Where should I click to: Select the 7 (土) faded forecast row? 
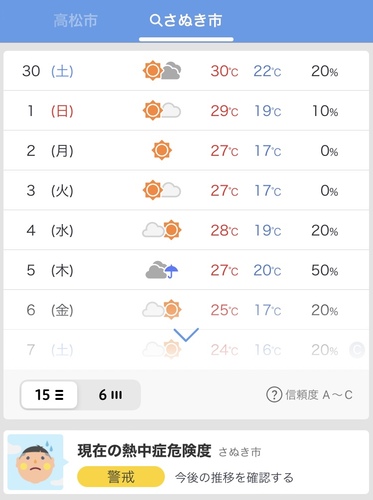pos(186,350)
